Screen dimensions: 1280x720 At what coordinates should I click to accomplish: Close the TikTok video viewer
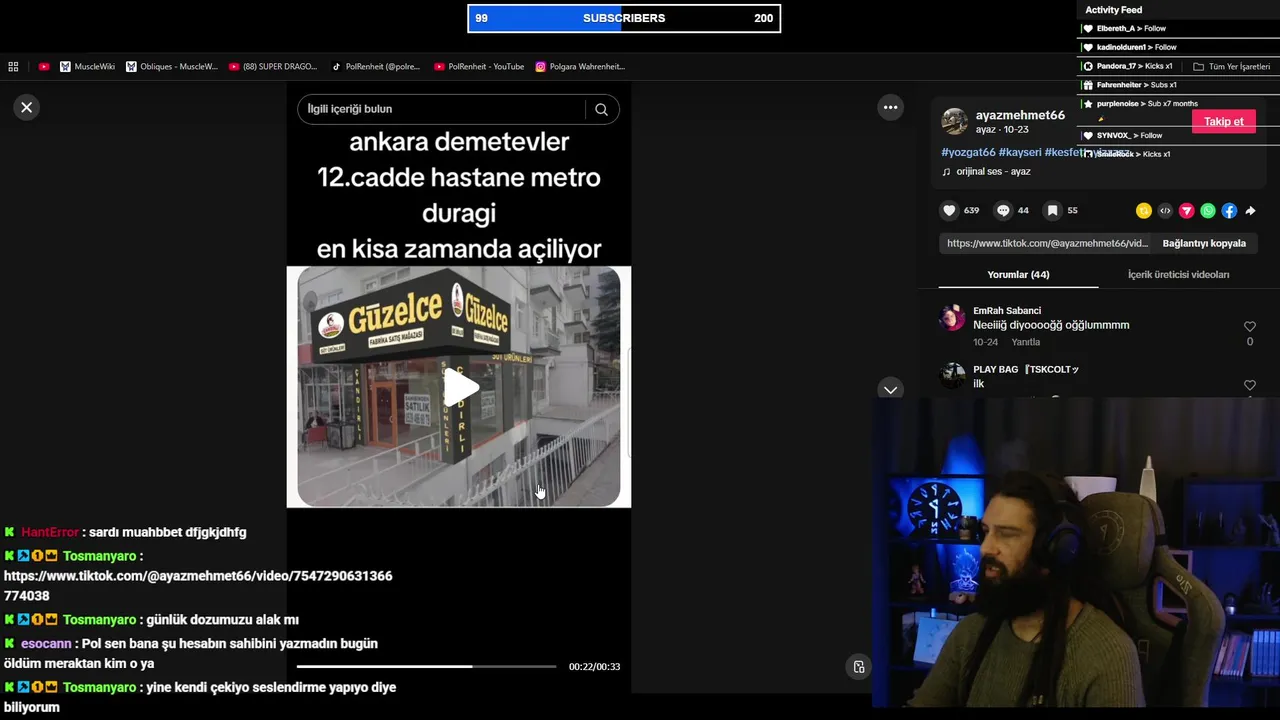tap(27, 107)
